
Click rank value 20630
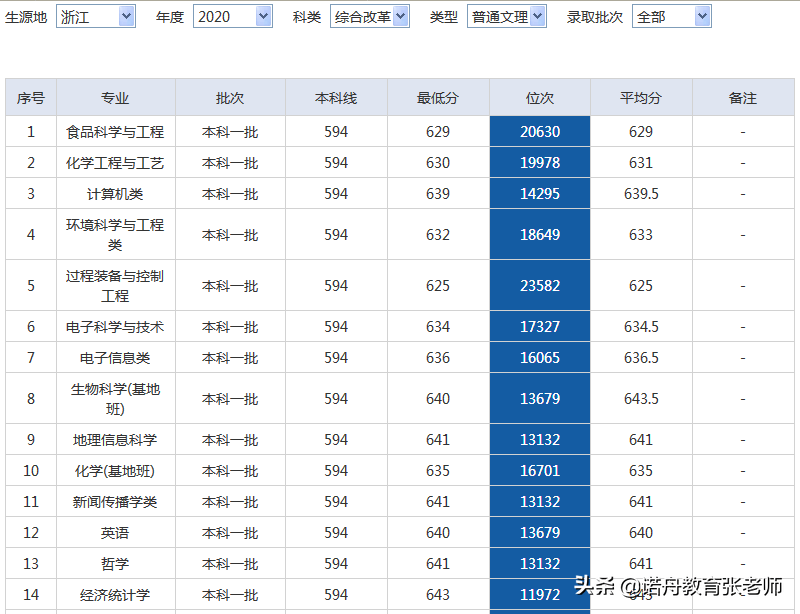coord(540,132)
